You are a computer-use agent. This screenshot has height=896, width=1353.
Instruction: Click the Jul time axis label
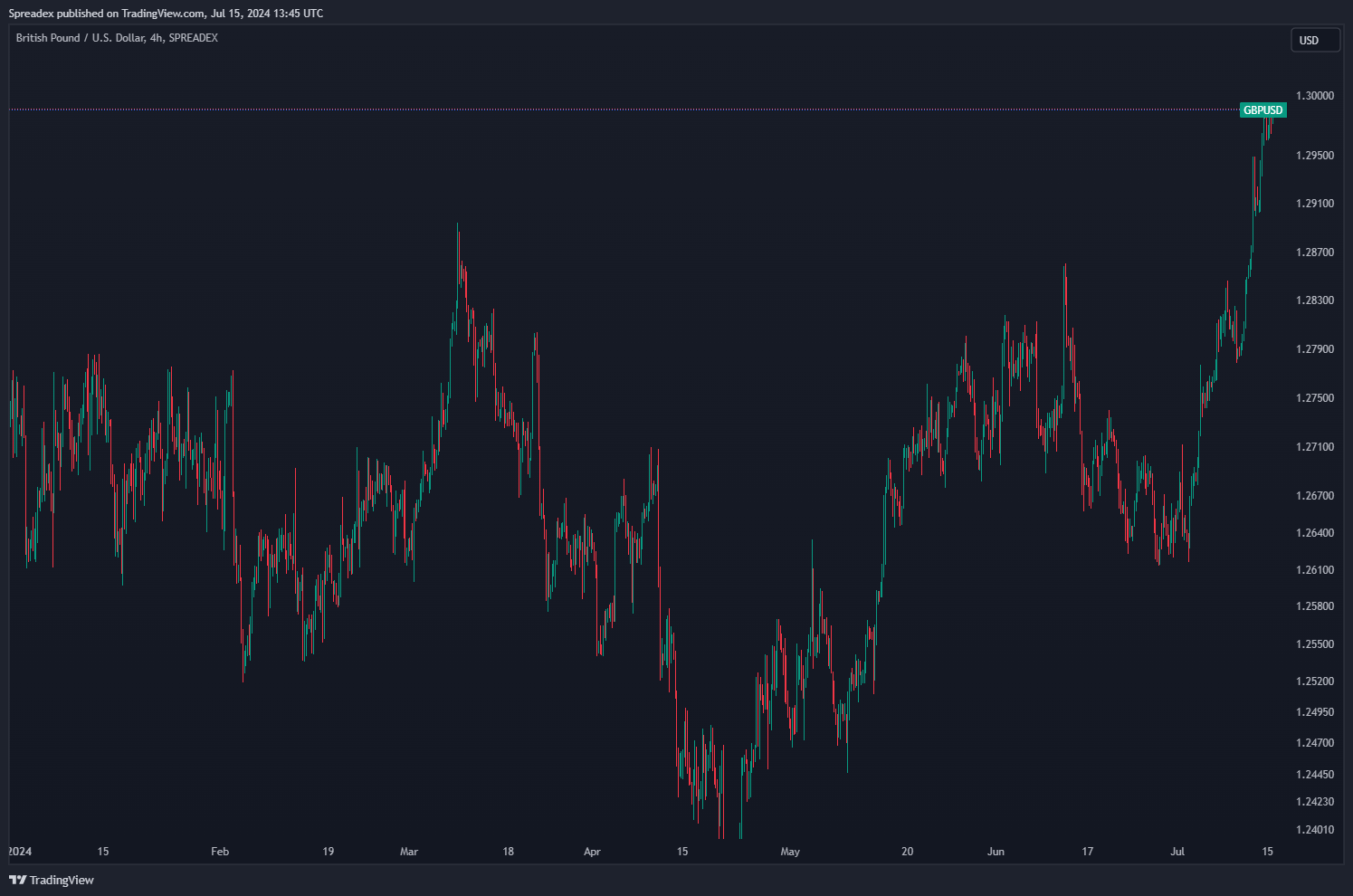(1177, 852)
